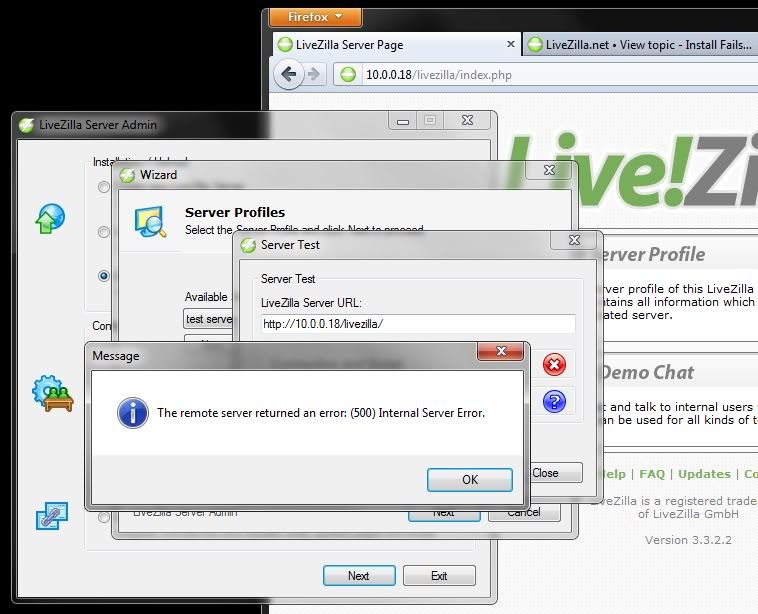The image size is (758, 614).
Task: Open the Updates link on server page
Action: coord(704,474)
